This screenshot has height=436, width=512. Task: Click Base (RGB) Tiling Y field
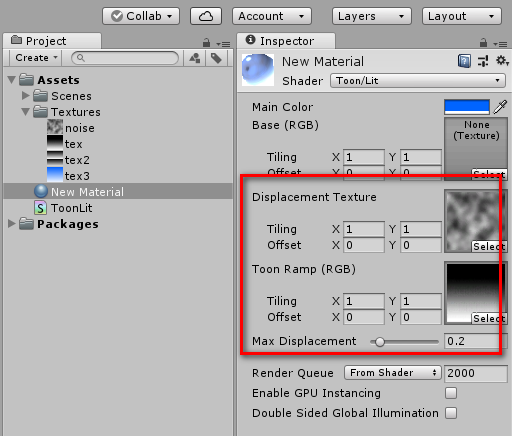point(421,157)
